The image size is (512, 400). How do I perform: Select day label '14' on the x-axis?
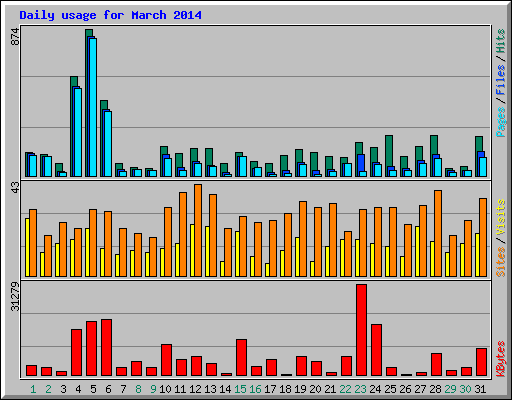click(x=225, y=389)
